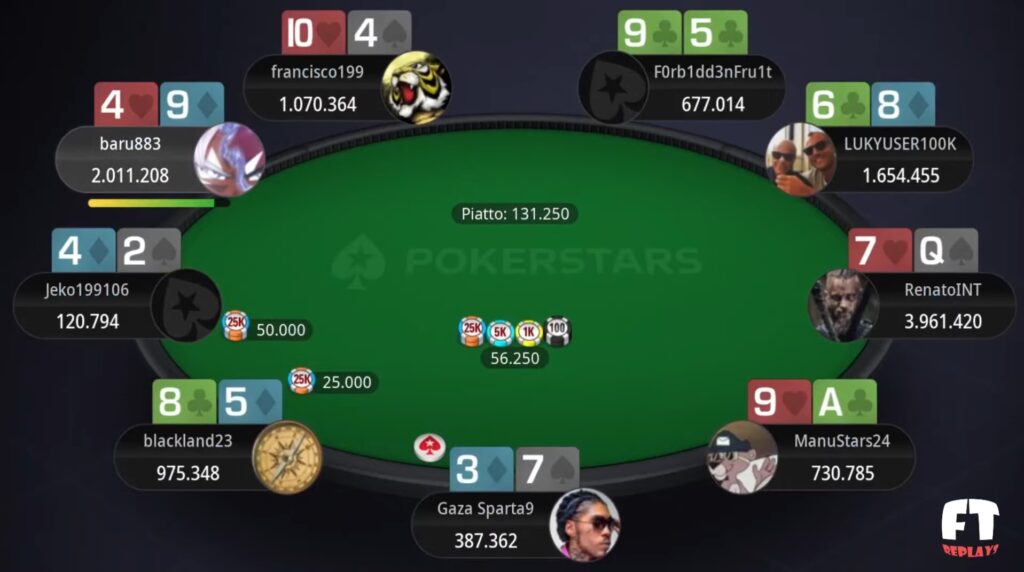Click baru883's action timer bar
Viewport: 1024px width, 572px height.
[159, 203]
